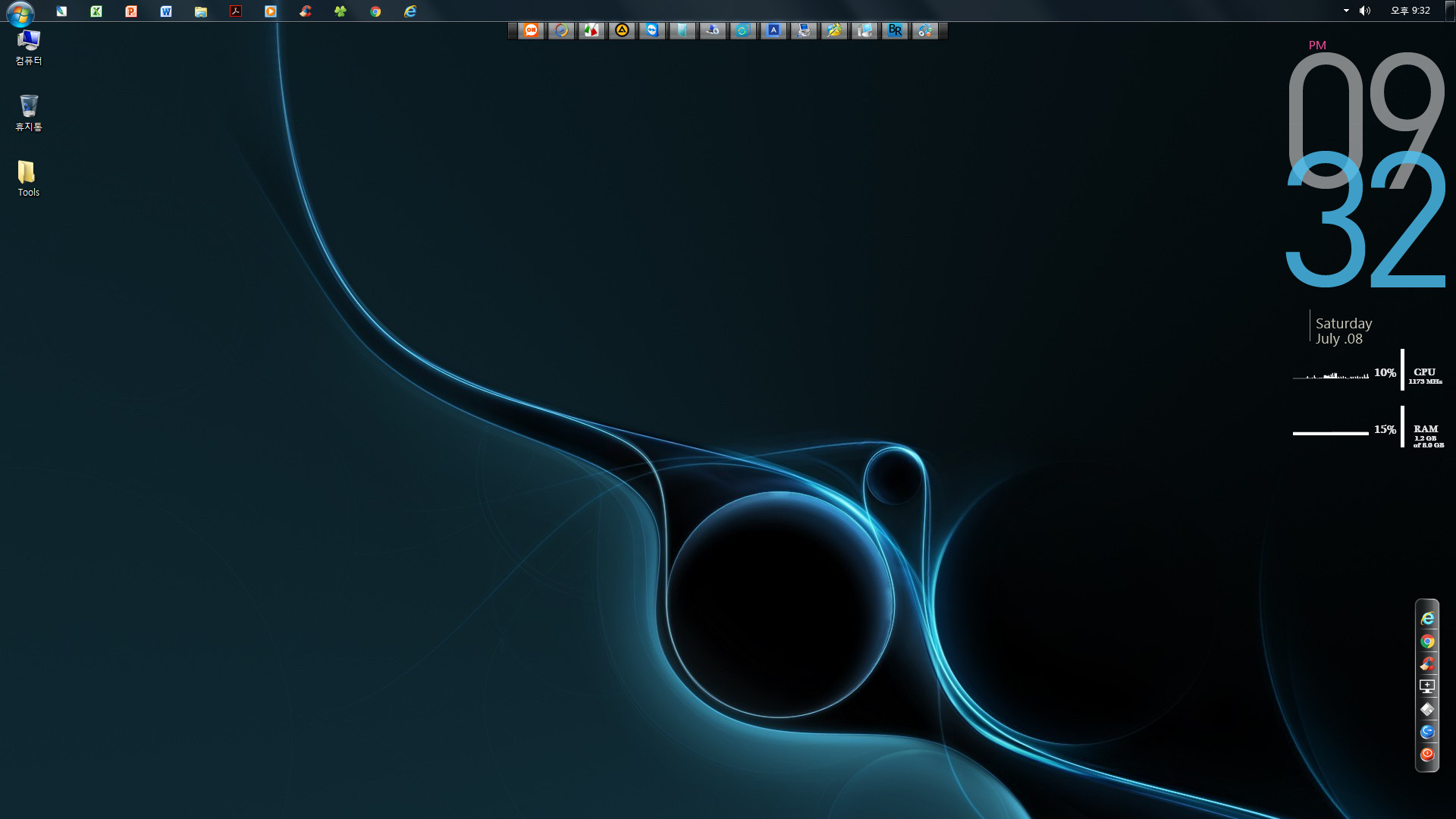Select the 컴퓨터 desktop icon
Screen dimensions: 1456x819
[29, 47]
